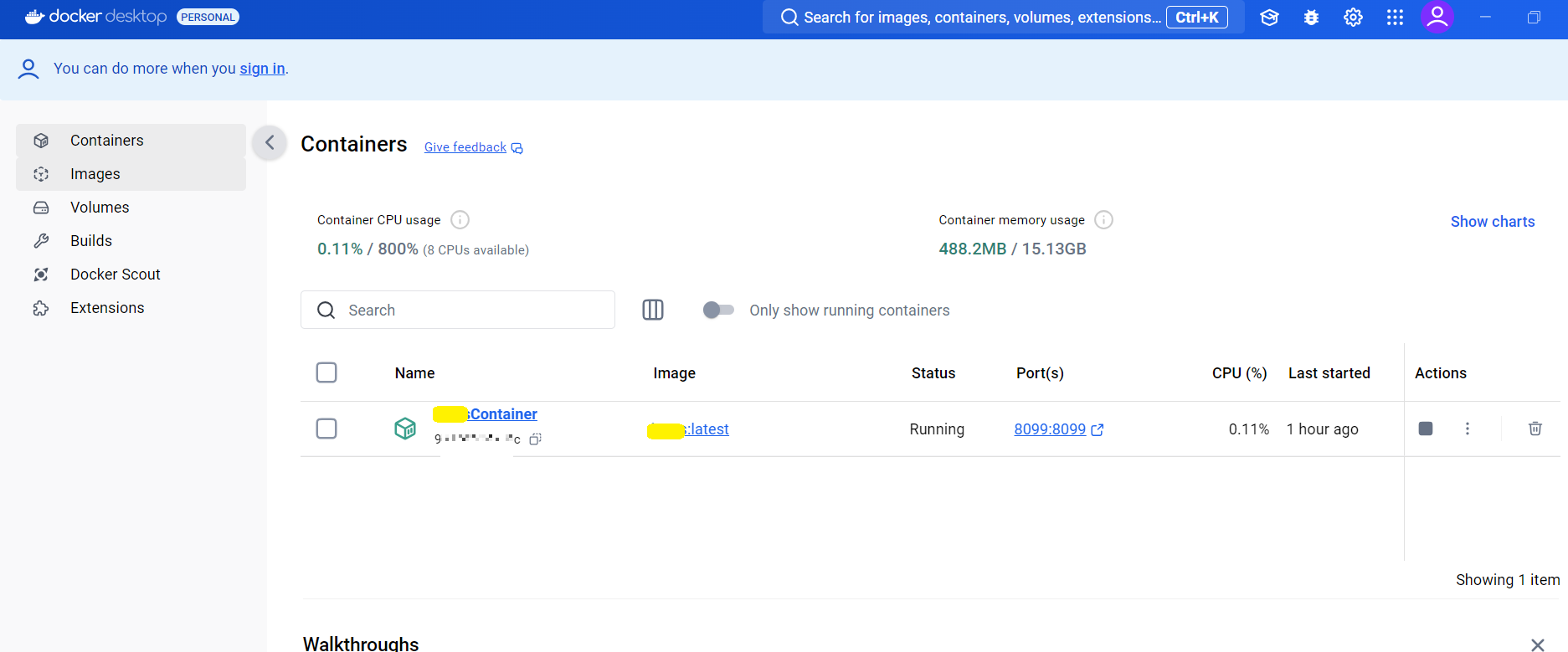Click Show charts
The image size is (1568, 652).
coord(1493,222)
